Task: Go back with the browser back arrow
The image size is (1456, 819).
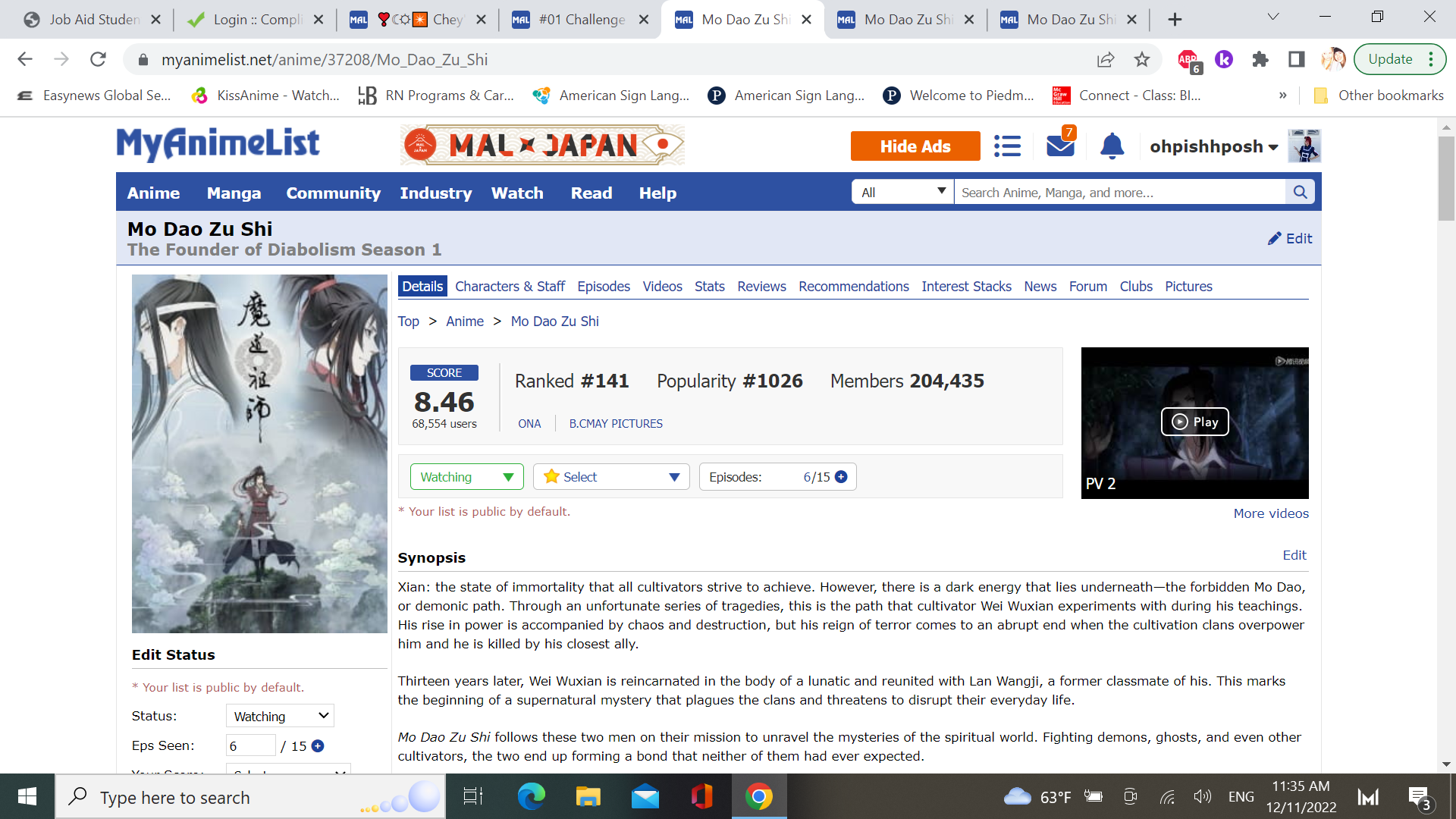Action: click(x=25, y=59)
